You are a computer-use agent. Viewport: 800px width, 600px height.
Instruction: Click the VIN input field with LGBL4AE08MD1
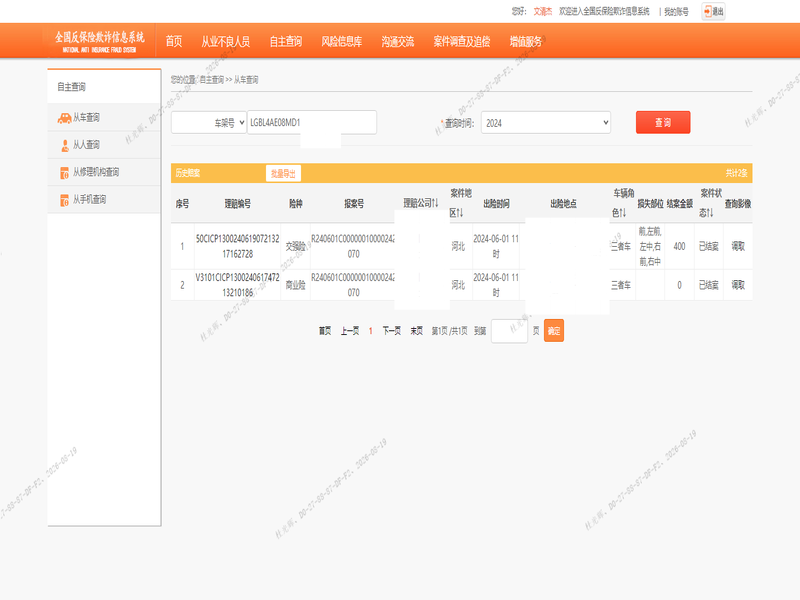click(312, 122)
